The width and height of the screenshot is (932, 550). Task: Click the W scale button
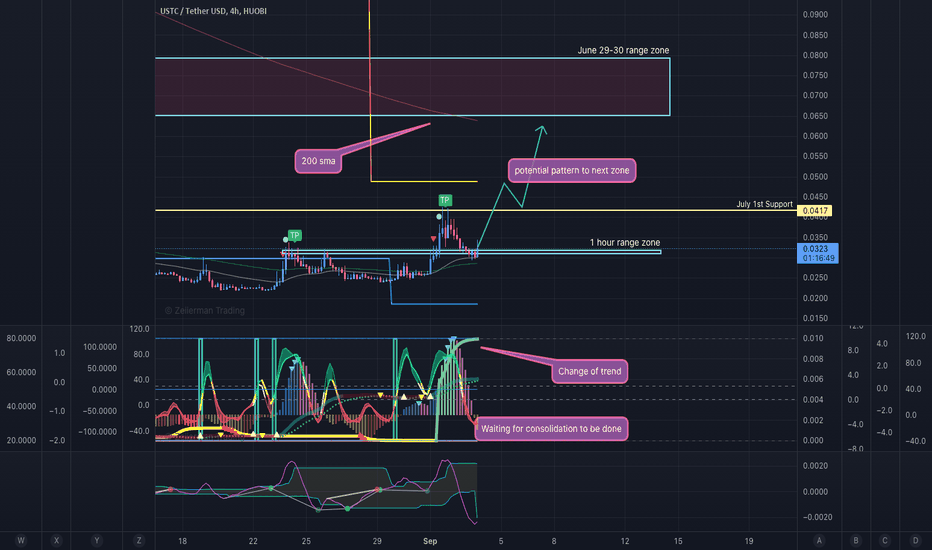tap(21, 540)
